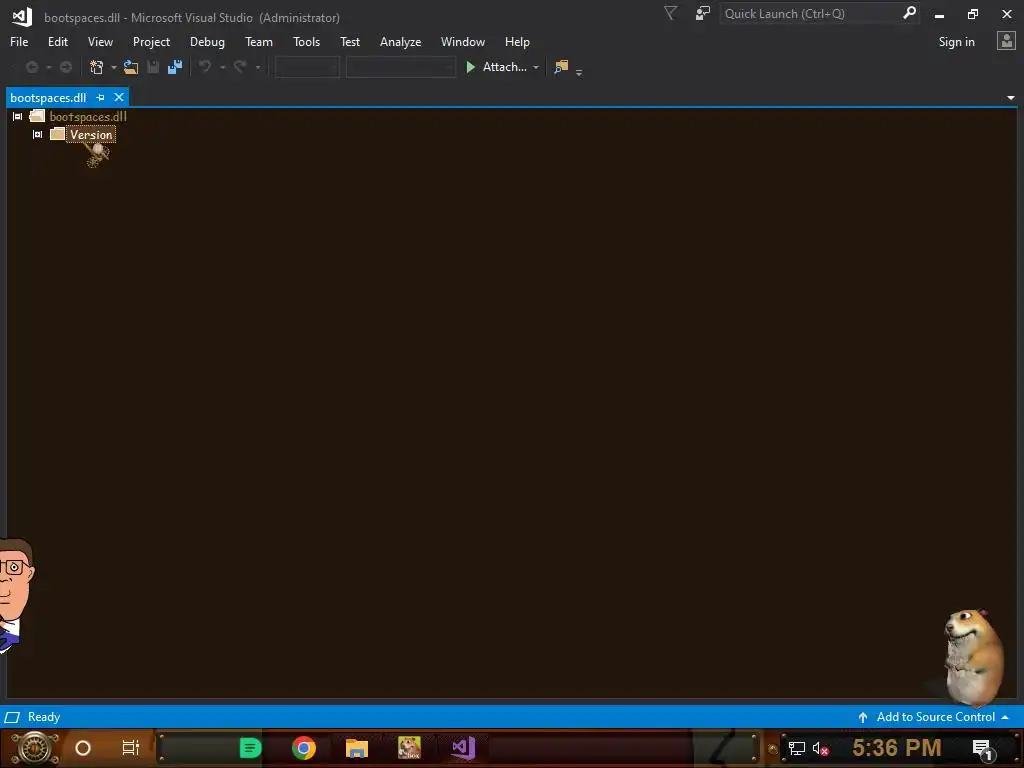Open the View menu
Image resolution: width=1024 pixels, height=768 pixels.
pyautogui.click(x=100, y=42)
